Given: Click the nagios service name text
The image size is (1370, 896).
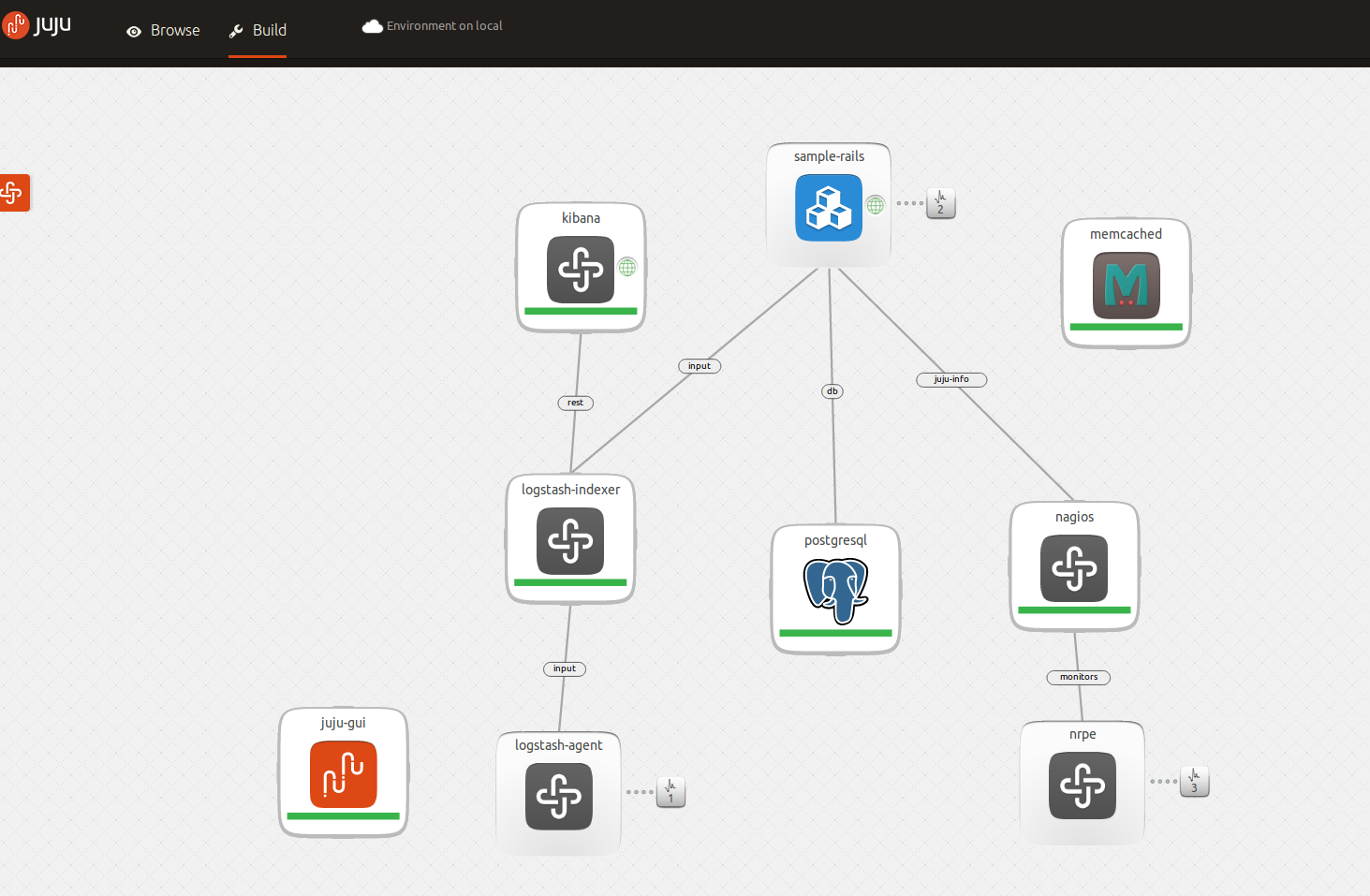Looking at the screenshot, I should [x=1074, y=517].
